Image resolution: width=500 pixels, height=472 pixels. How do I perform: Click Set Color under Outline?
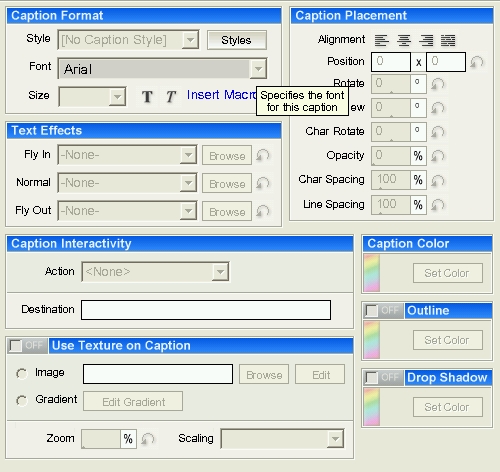tap(448, 340)
